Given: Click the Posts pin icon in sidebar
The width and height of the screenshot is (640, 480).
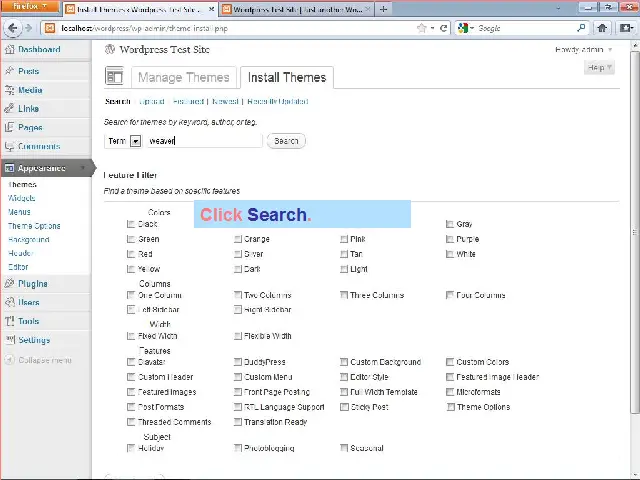Looking at the screenshot, I should 9,71.
